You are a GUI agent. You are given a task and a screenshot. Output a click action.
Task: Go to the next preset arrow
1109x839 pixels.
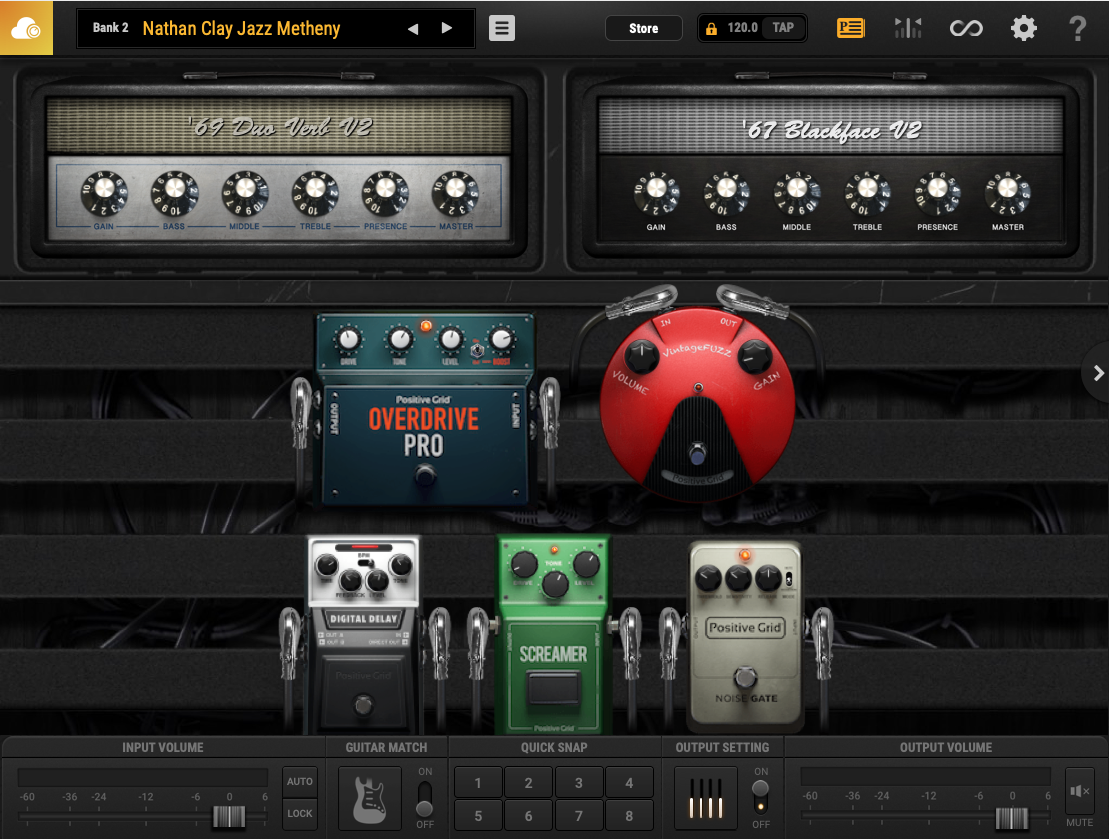[x=446, y=28]
